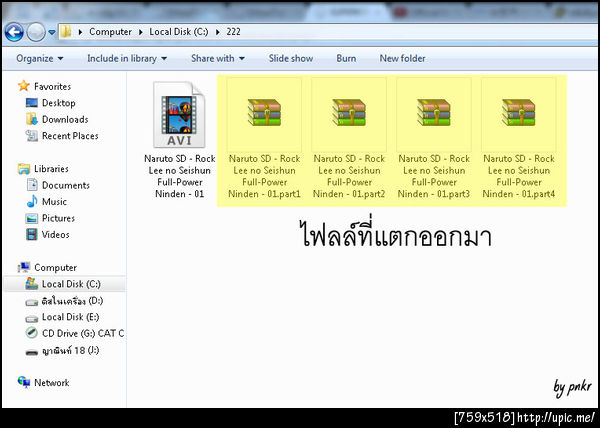Viewport: 600px width, 428px height.
Task: Click the Burn toolbar button
Action: 346,59
